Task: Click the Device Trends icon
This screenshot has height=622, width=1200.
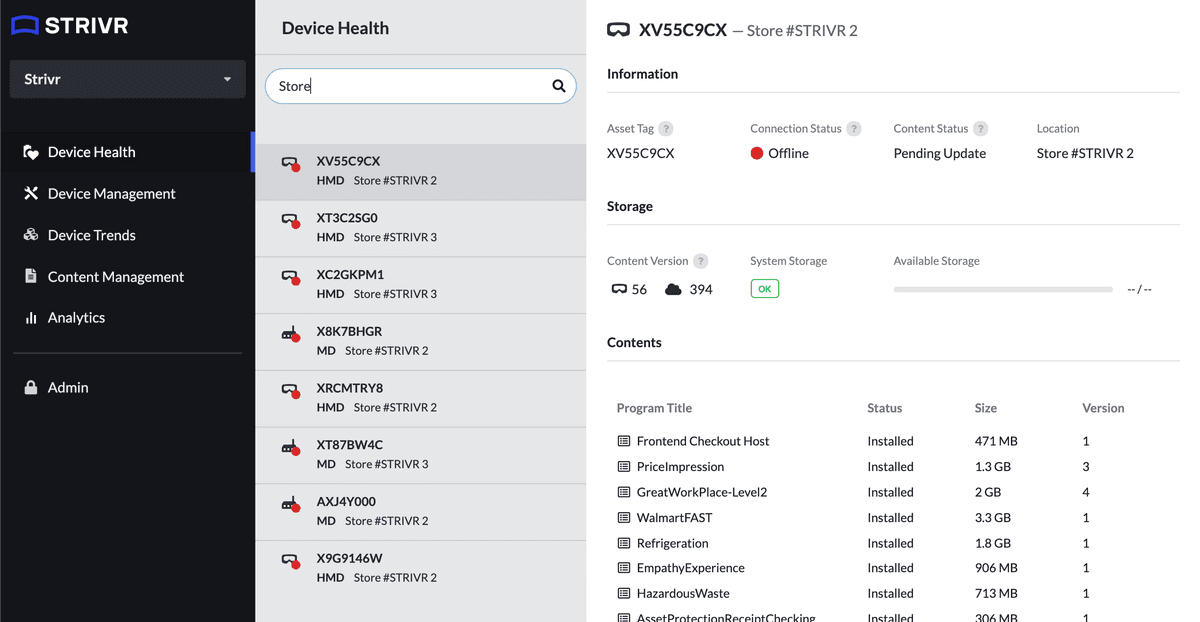Action: tap(31, 235)
